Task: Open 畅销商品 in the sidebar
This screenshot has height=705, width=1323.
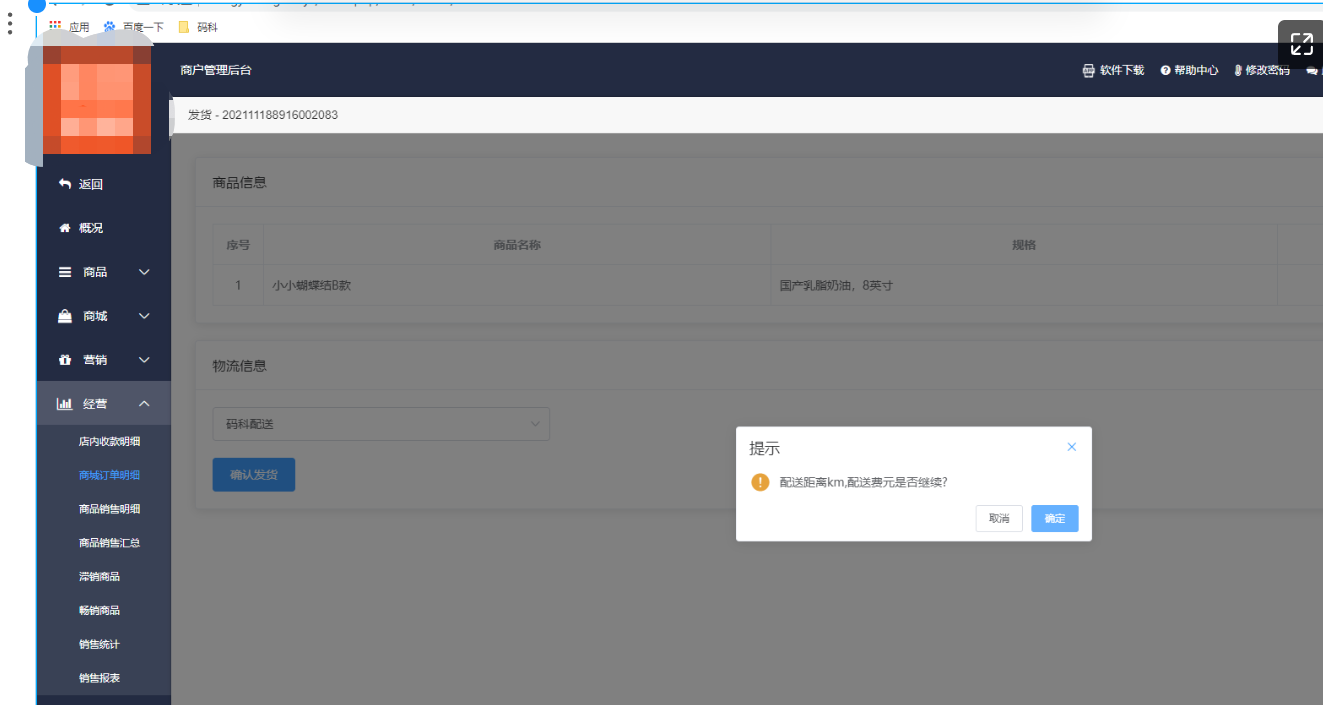Action: [99, 611]
